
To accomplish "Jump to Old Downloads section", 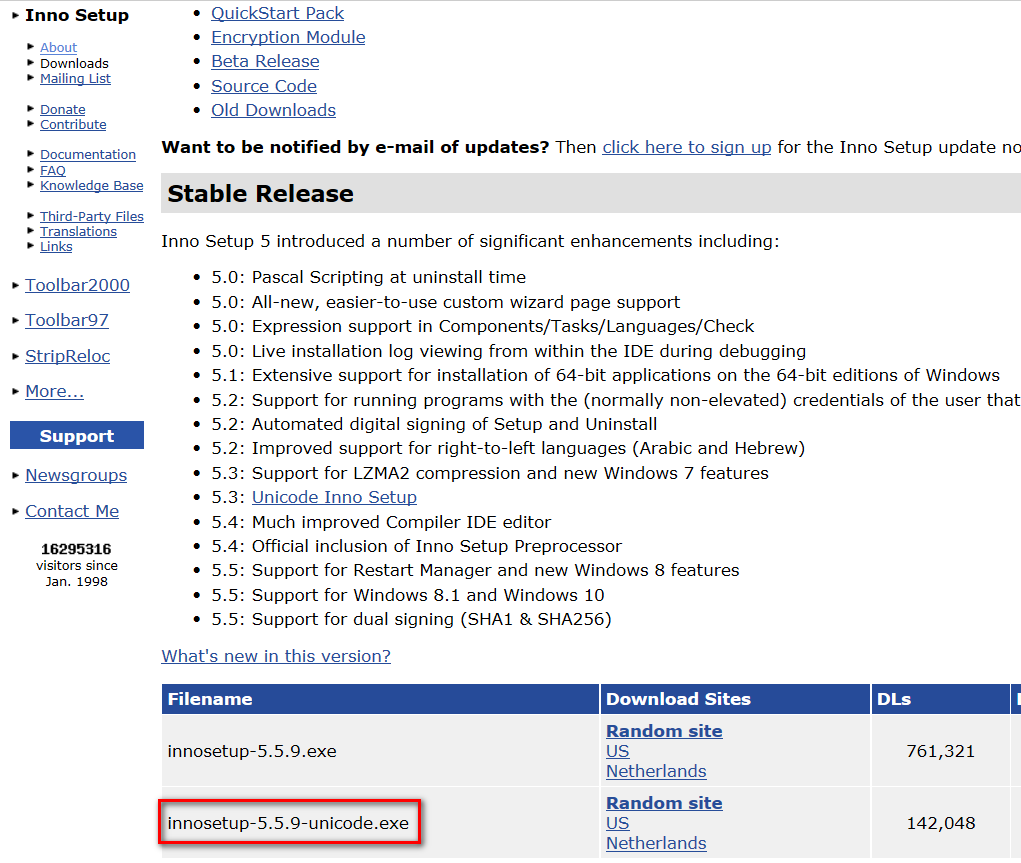I will 273,110.
